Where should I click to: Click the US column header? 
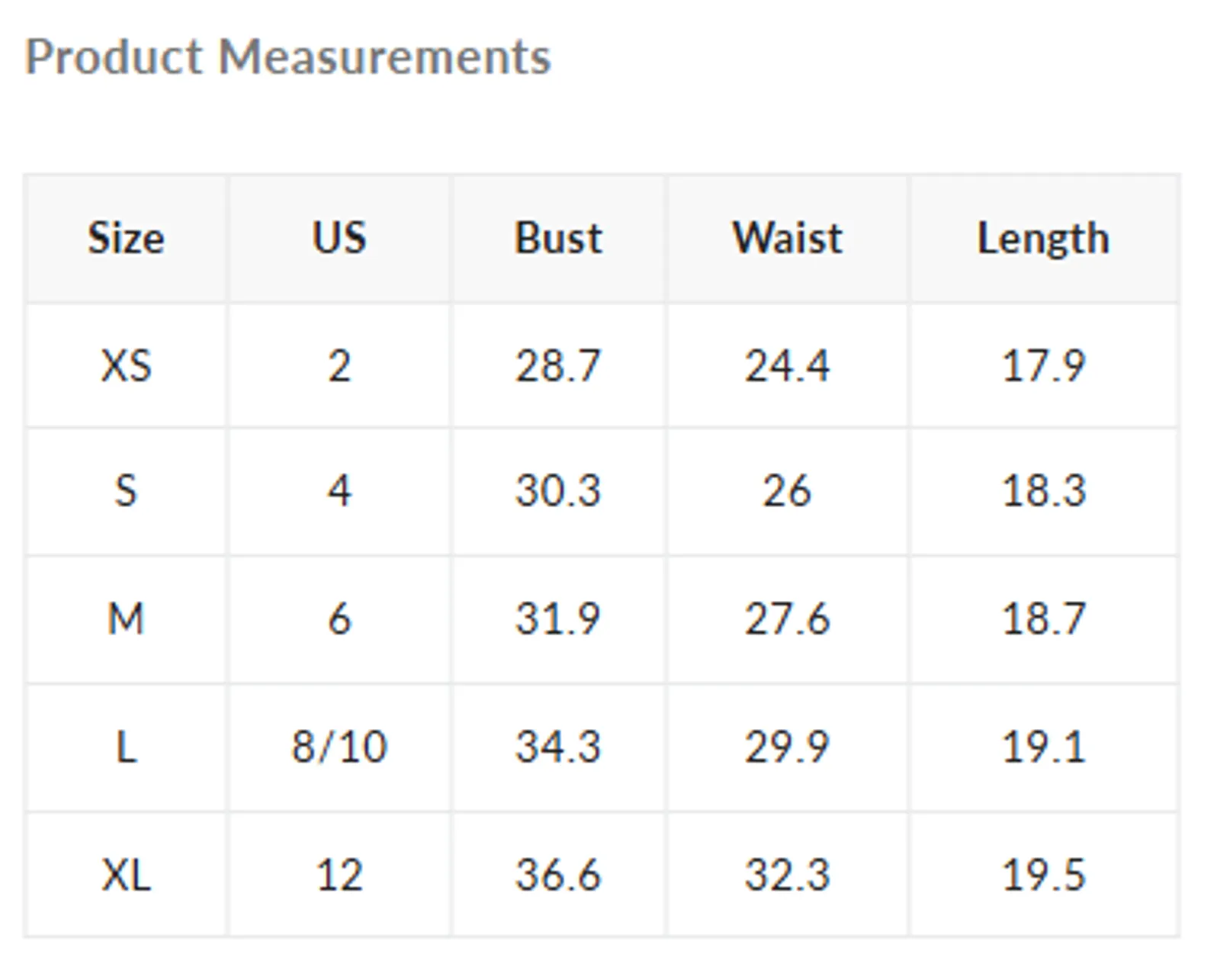tap(339, 238)
